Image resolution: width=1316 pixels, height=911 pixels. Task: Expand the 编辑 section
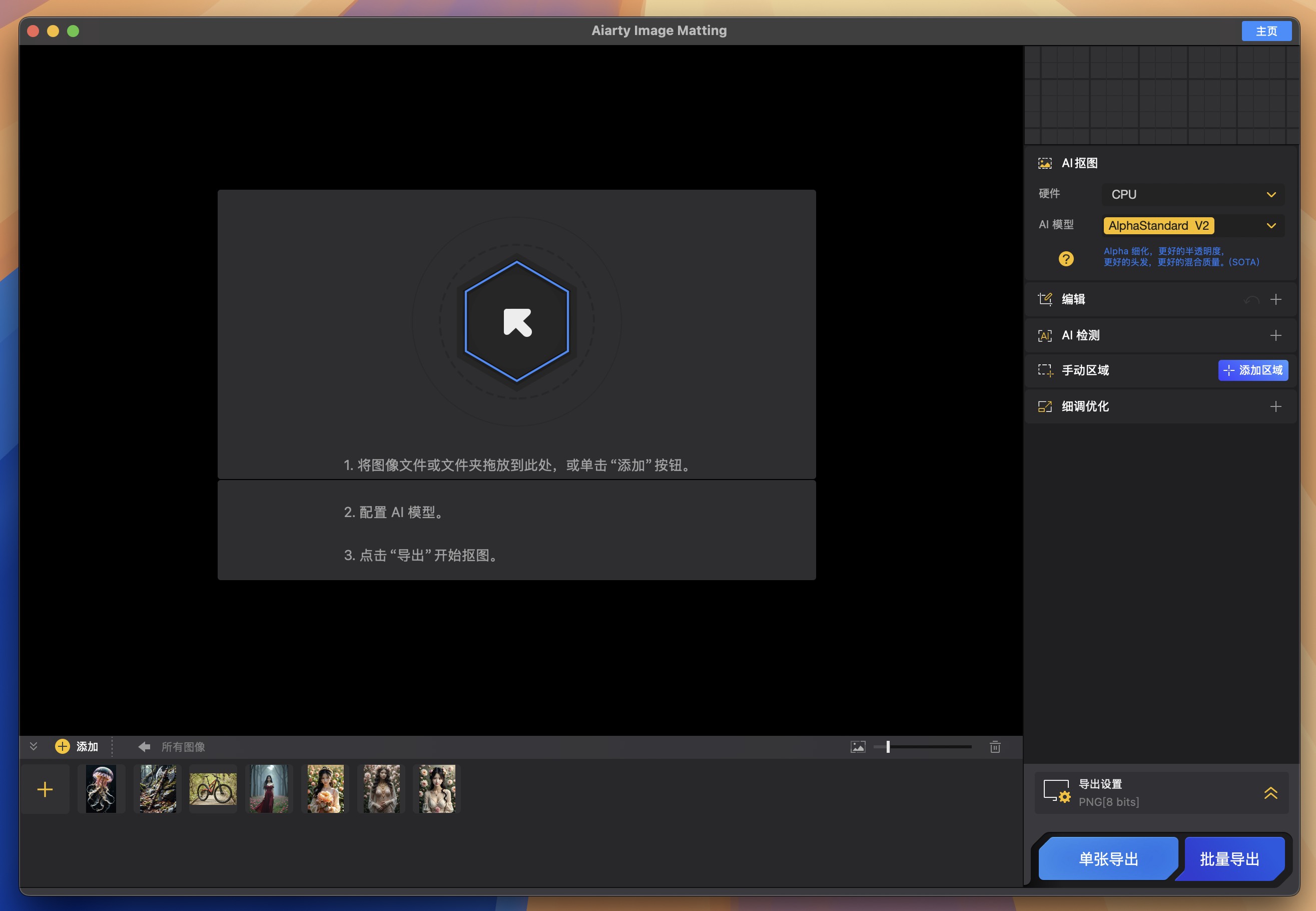click(1276, 298)
